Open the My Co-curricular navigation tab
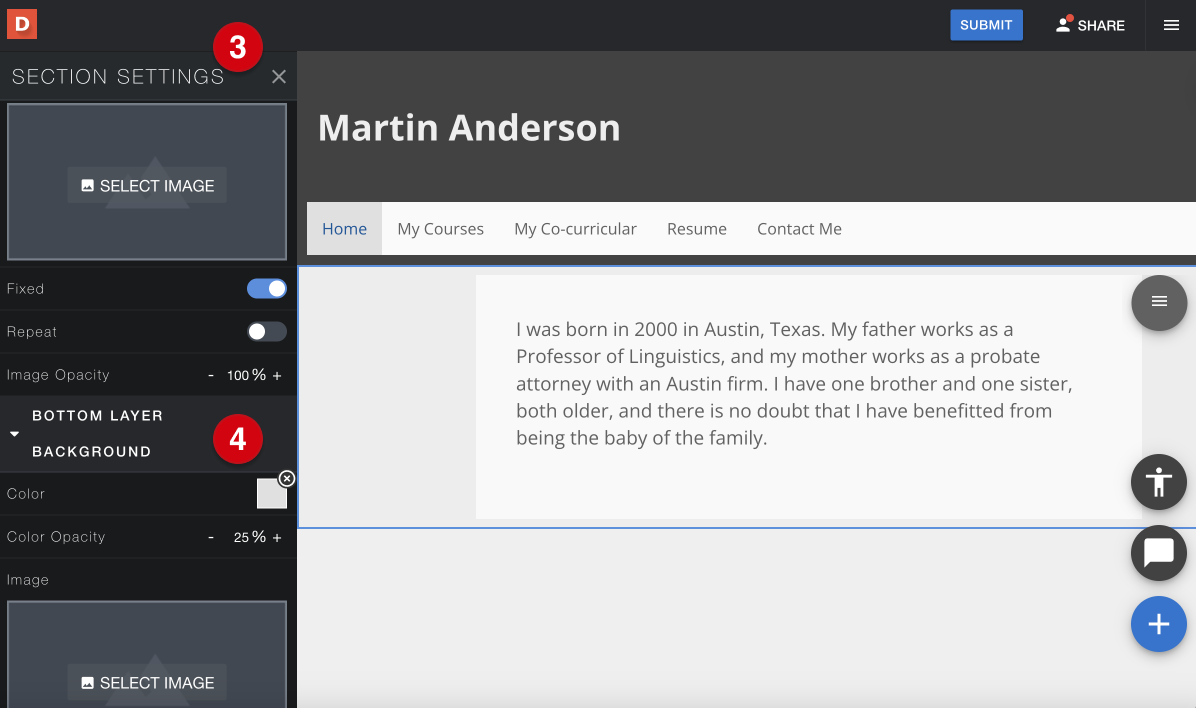This screenshot has width=1196, height=708. [575, 229]
